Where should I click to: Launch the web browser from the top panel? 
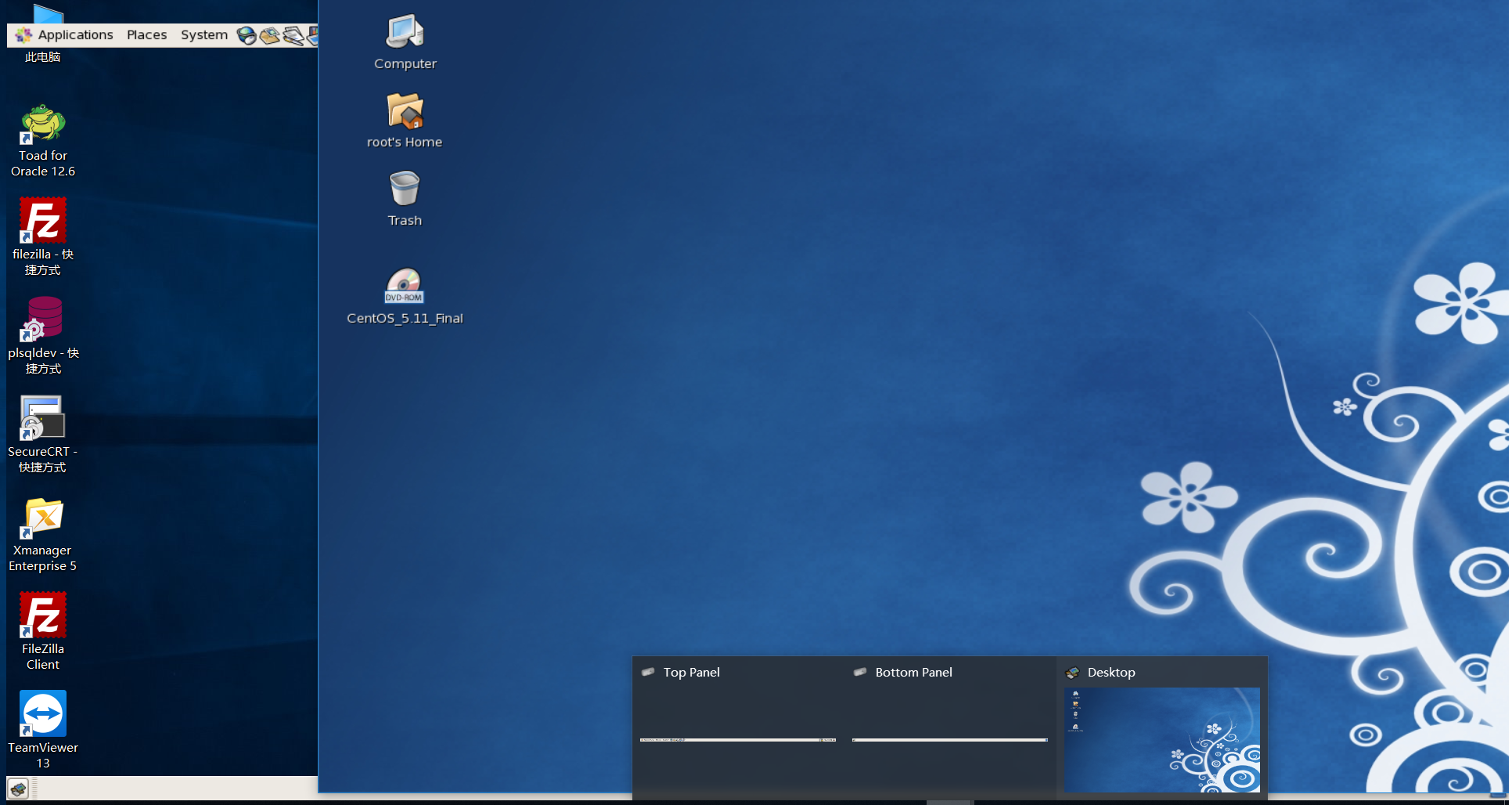(x=247, y=35)
